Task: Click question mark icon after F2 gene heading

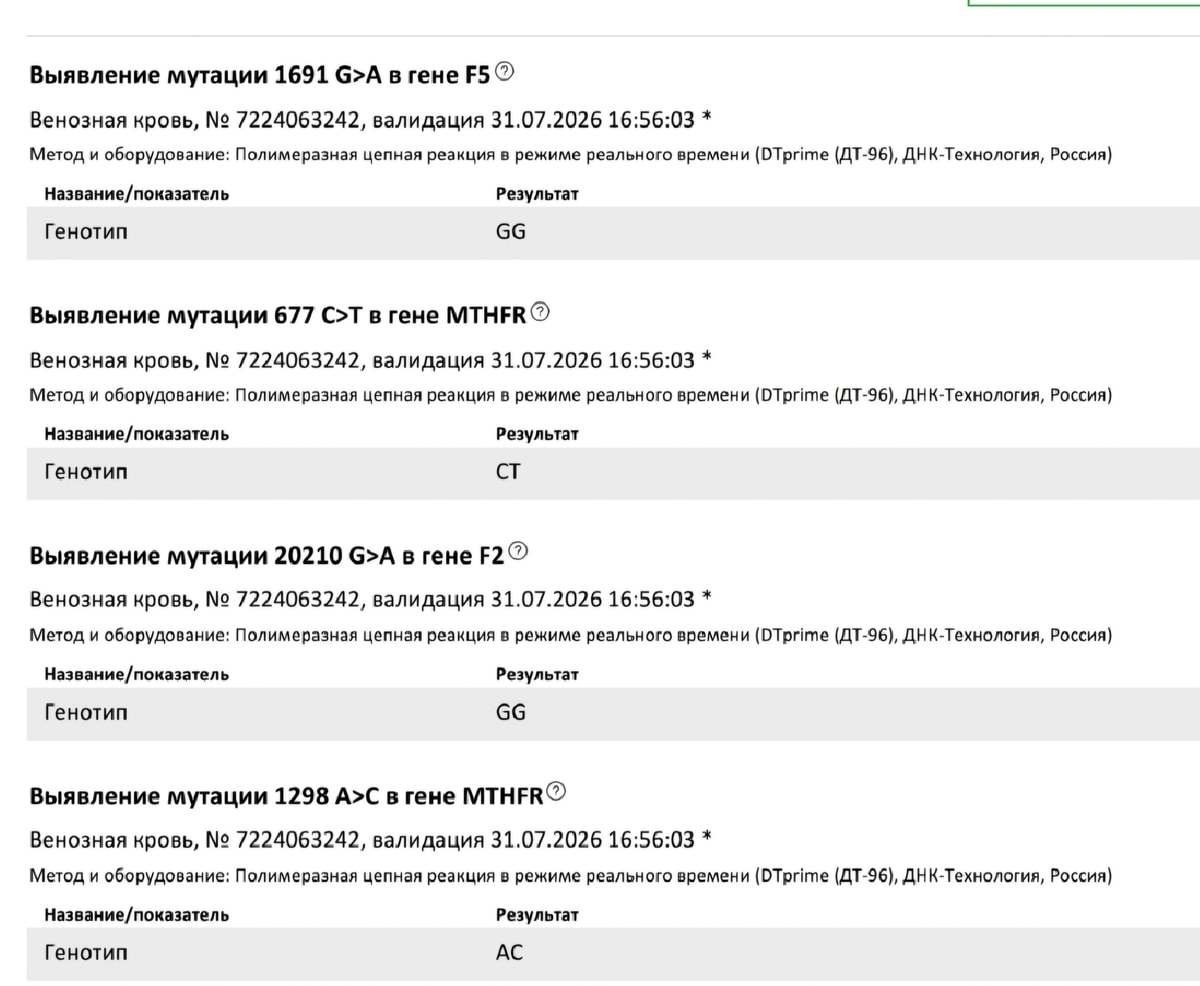Action: (x=518, y=552)
